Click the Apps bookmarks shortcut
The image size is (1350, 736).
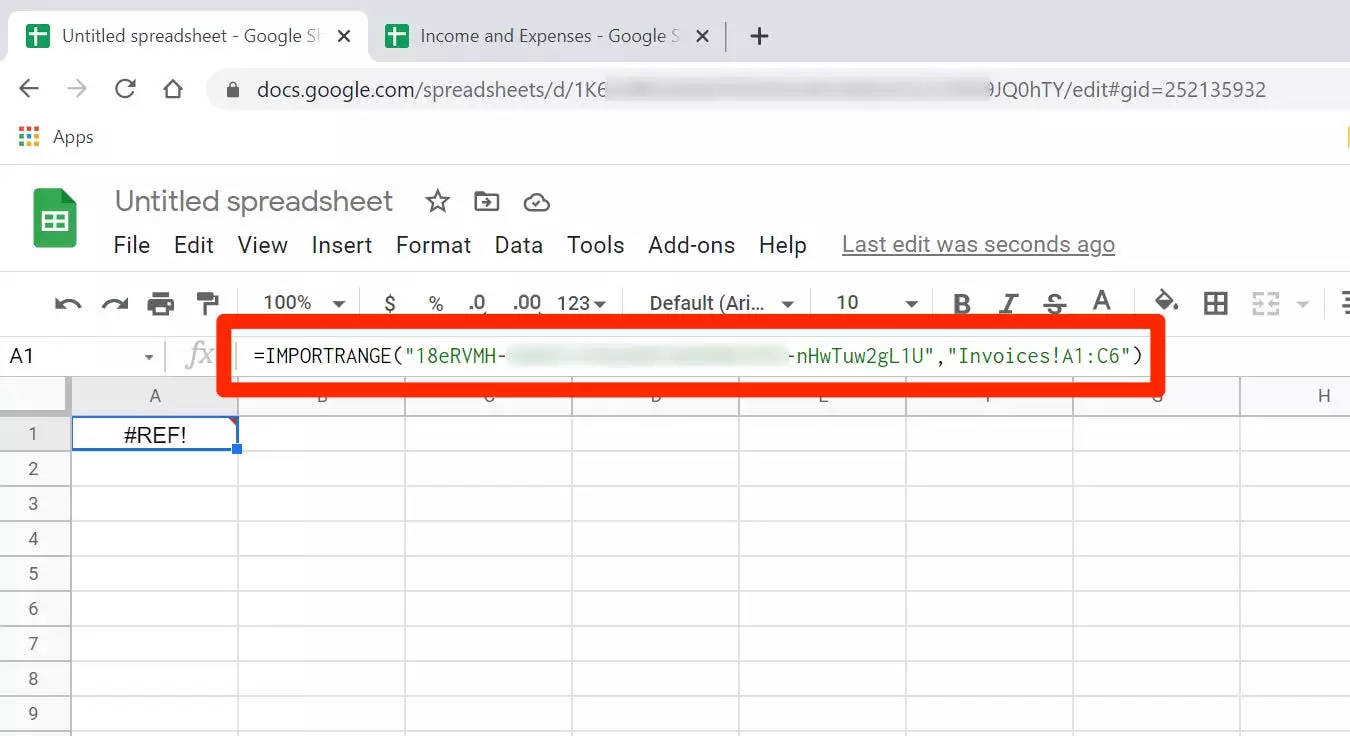tap(57, 137)
